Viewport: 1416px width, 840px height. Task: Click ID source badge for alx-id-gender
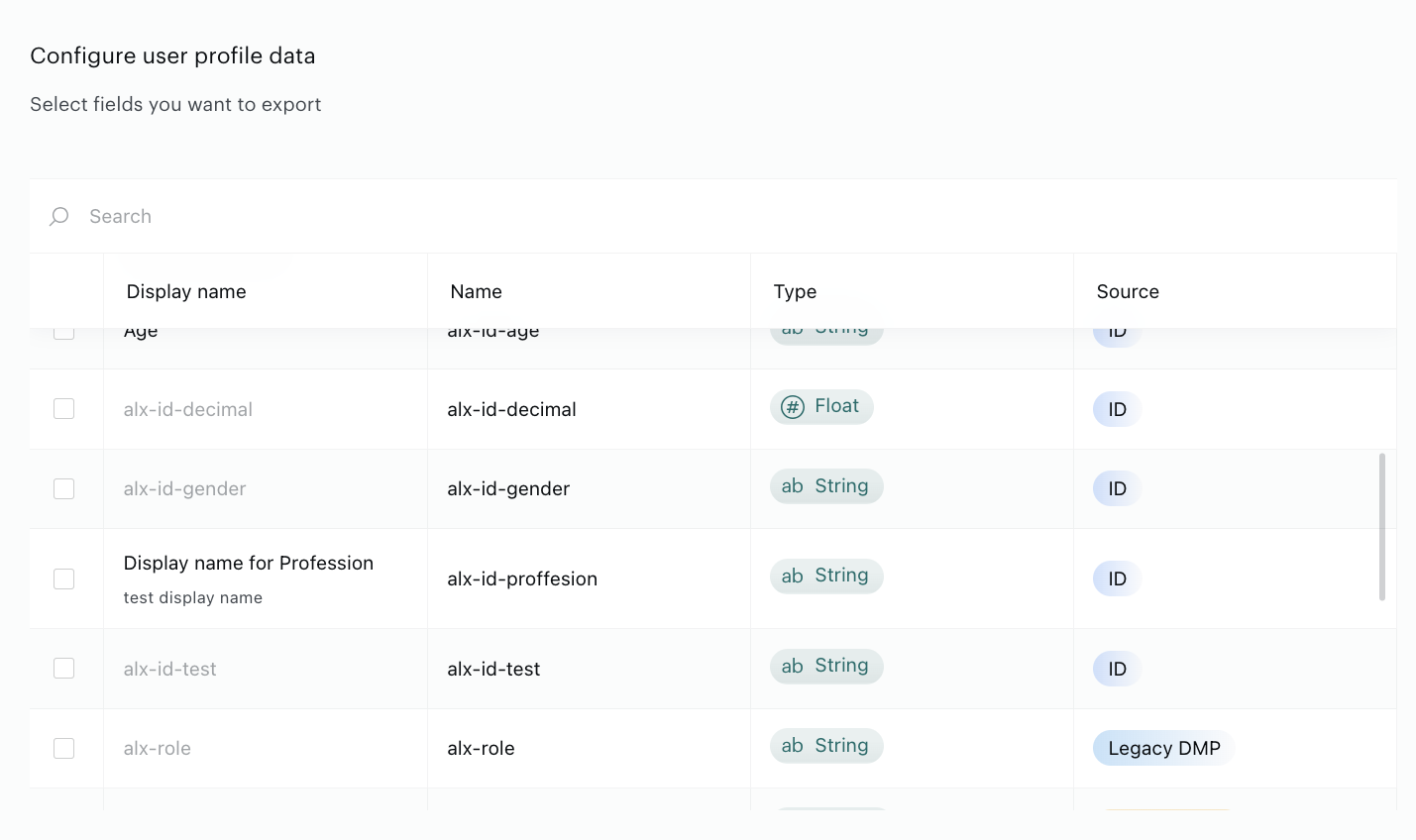point(1118,488)
